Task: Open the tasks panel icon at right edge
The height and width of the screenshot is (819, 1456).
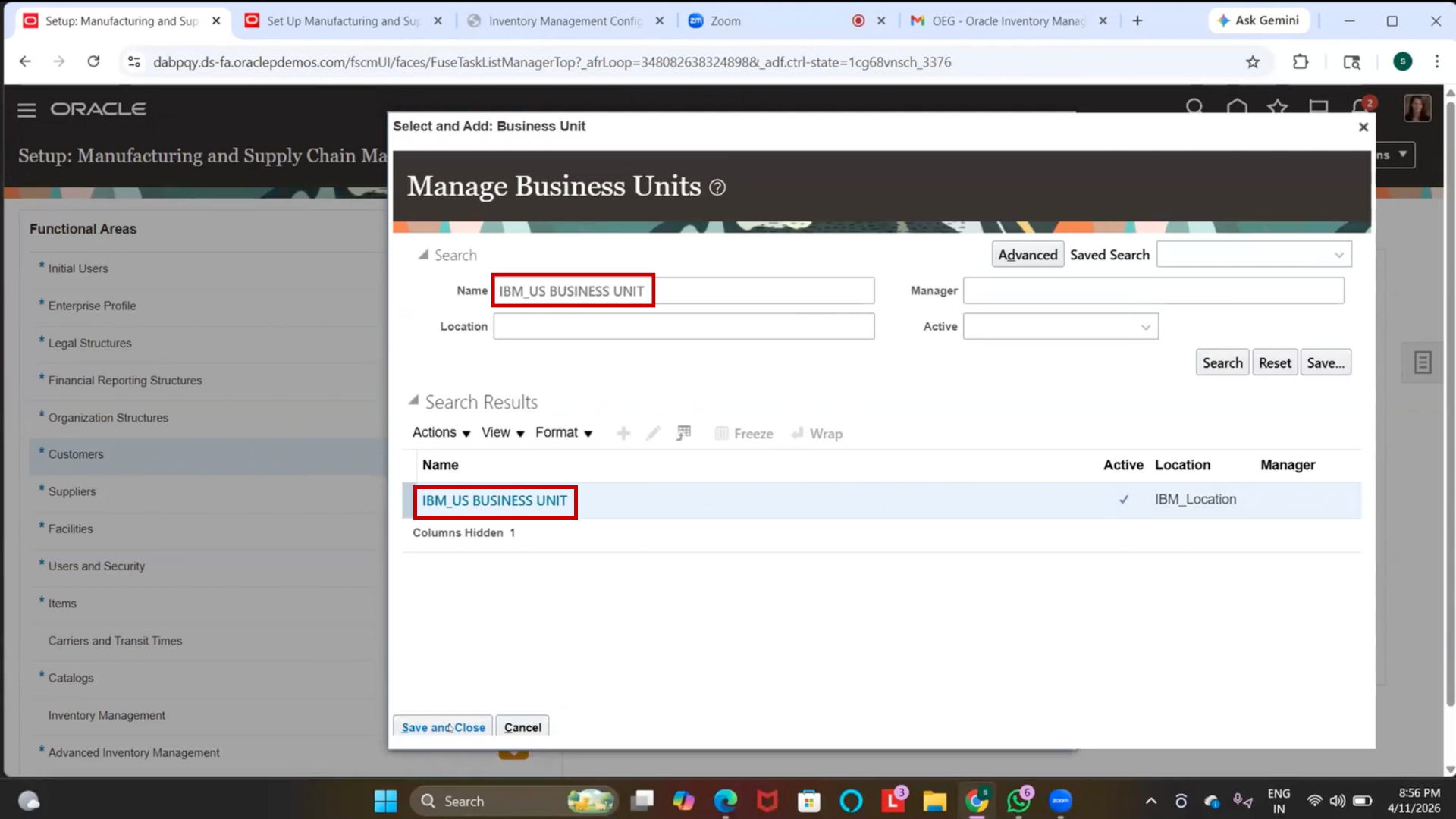Action: (x=1423, y=362)
